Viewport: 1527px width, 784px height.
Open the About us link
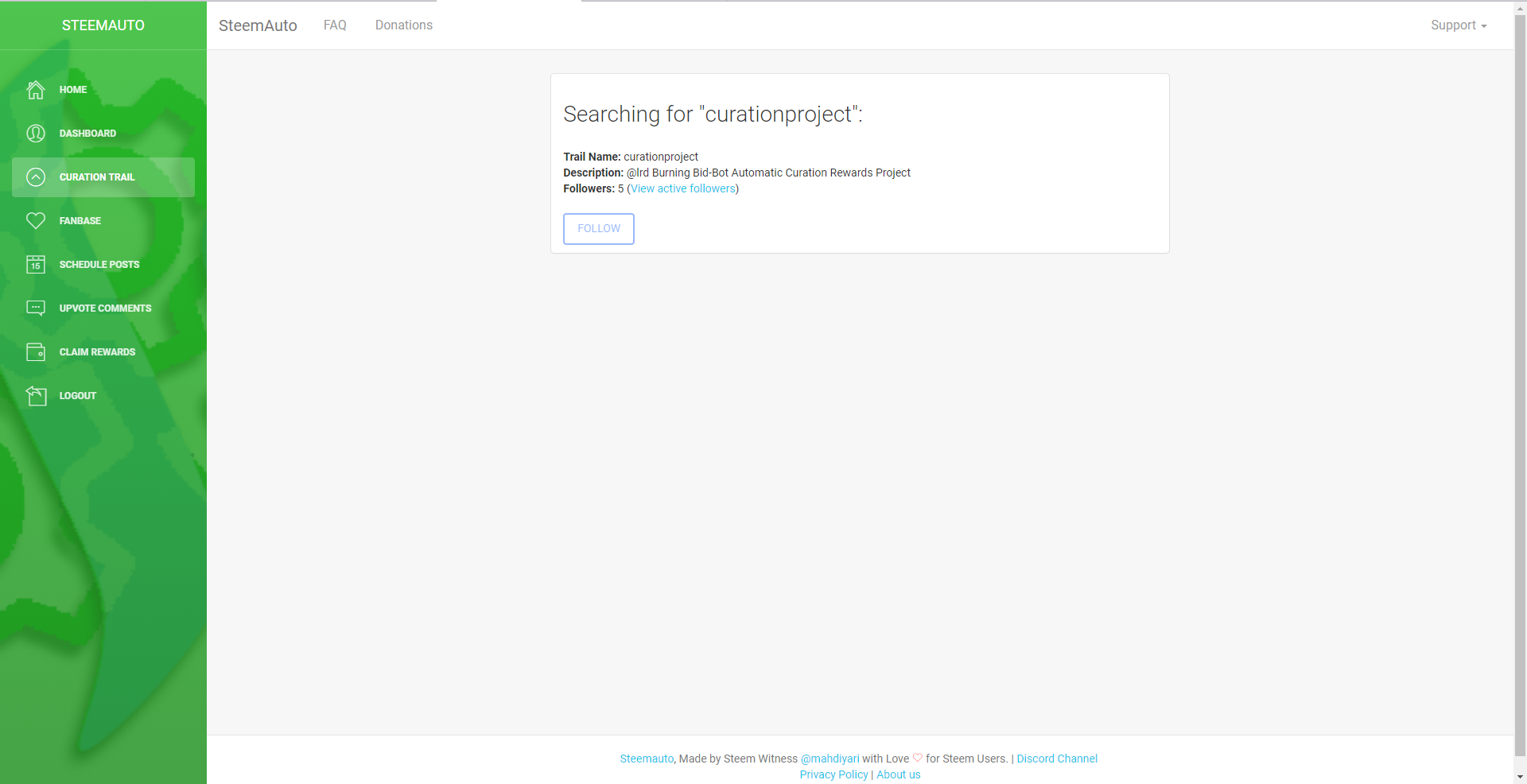(898, 775)
